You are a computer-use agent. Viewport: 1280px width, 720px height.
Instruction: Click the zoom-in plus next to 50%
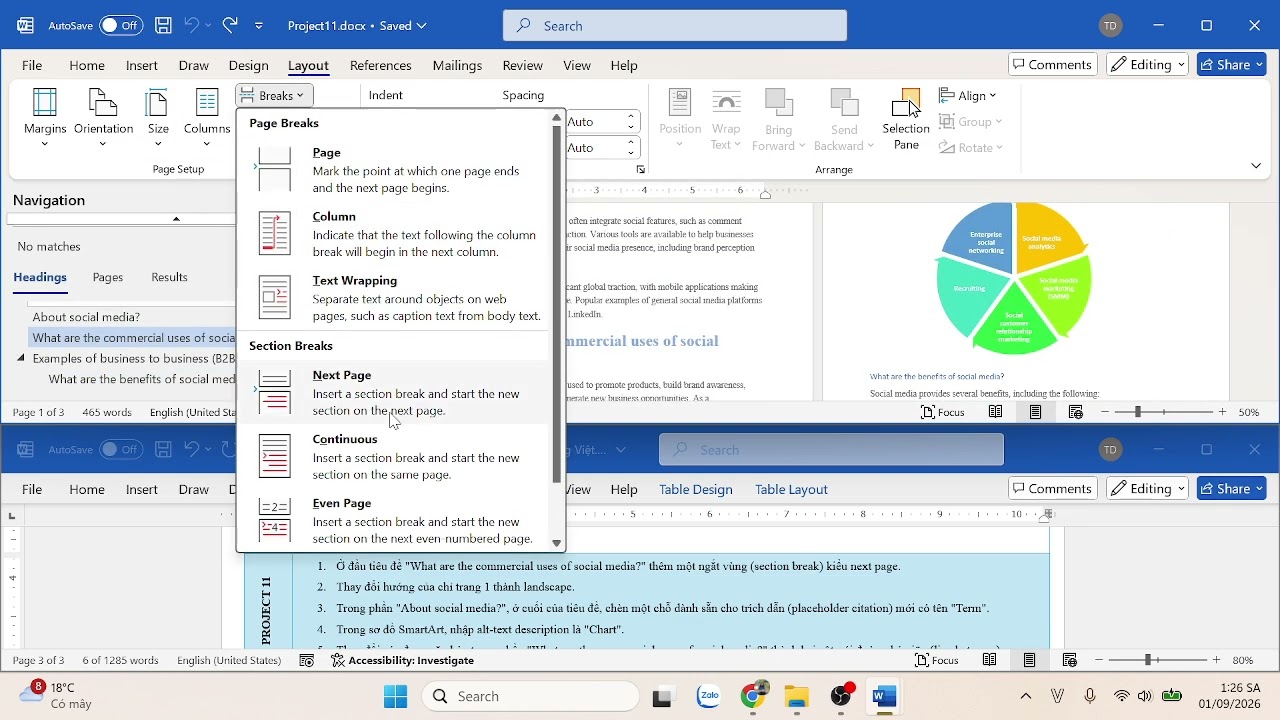[x=1223, y=412]
